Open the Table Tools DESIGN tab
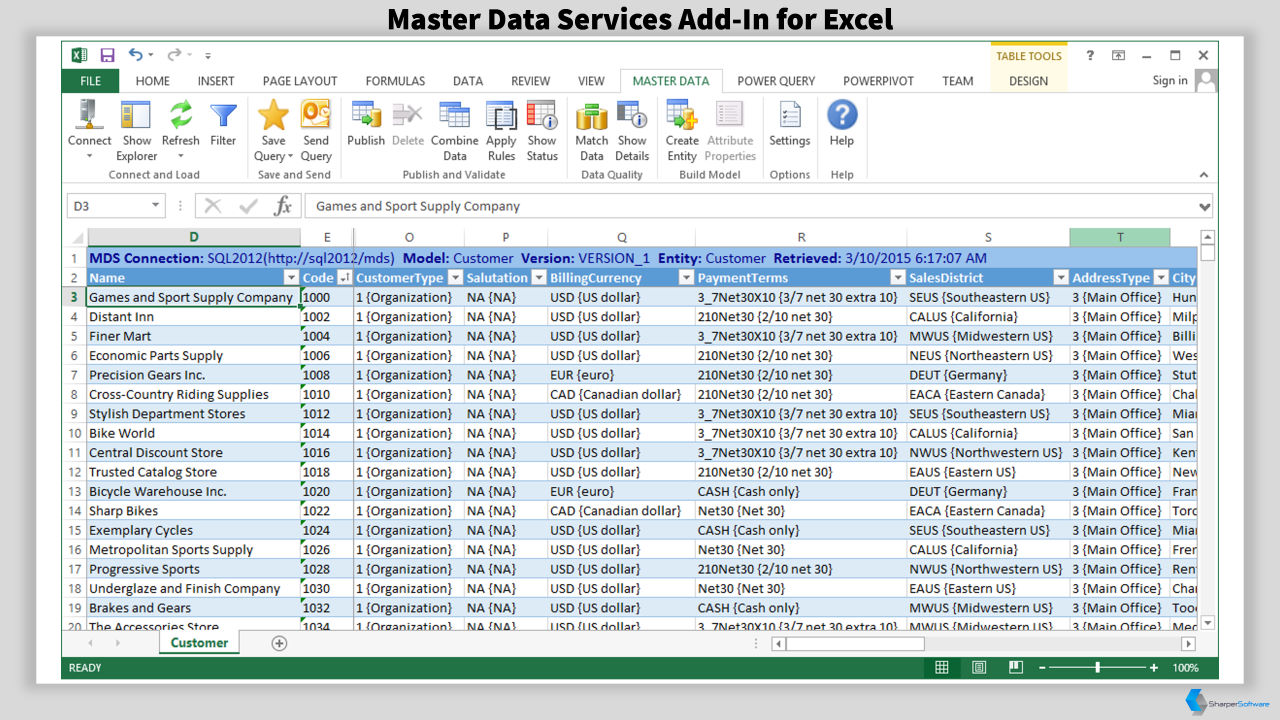The width and height of the screenshot is (1280, 720). pyautogui.click(x=1029, y=81)
